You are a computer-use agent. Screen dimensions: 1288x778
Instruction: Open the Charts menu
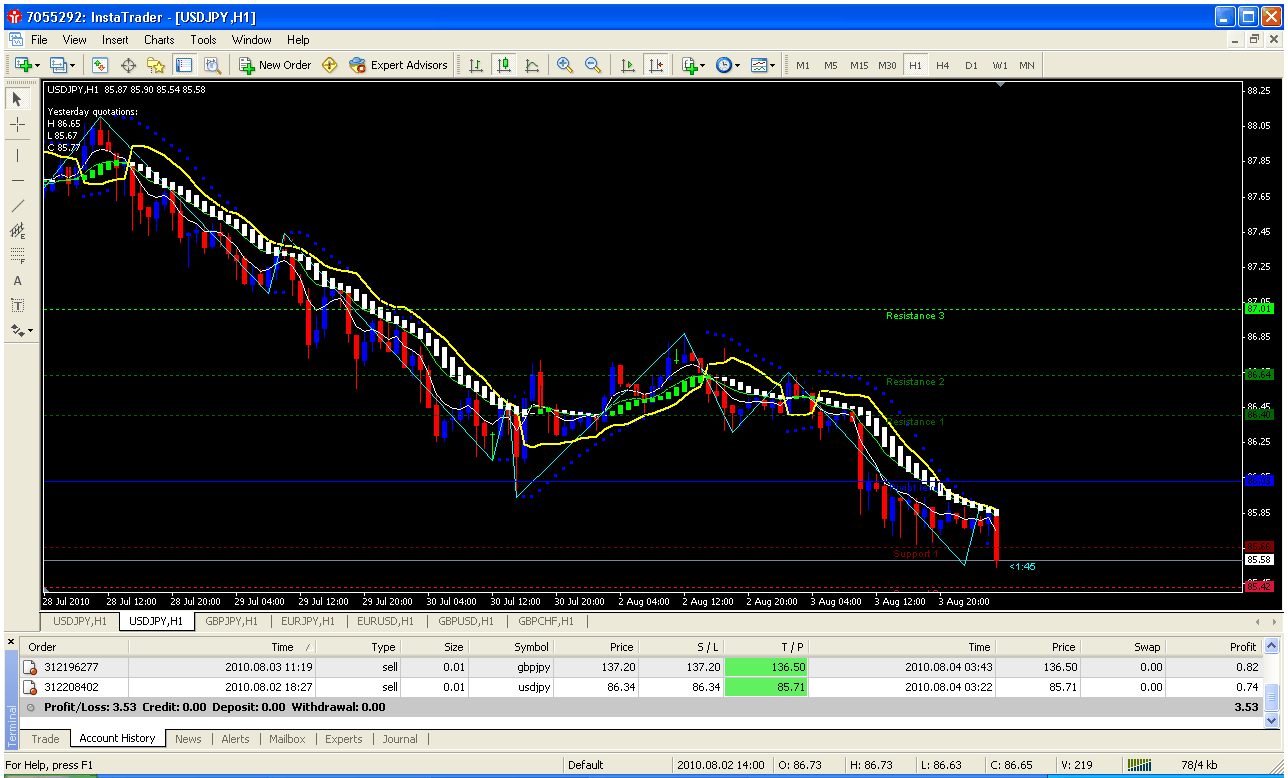tap(159, 40)
